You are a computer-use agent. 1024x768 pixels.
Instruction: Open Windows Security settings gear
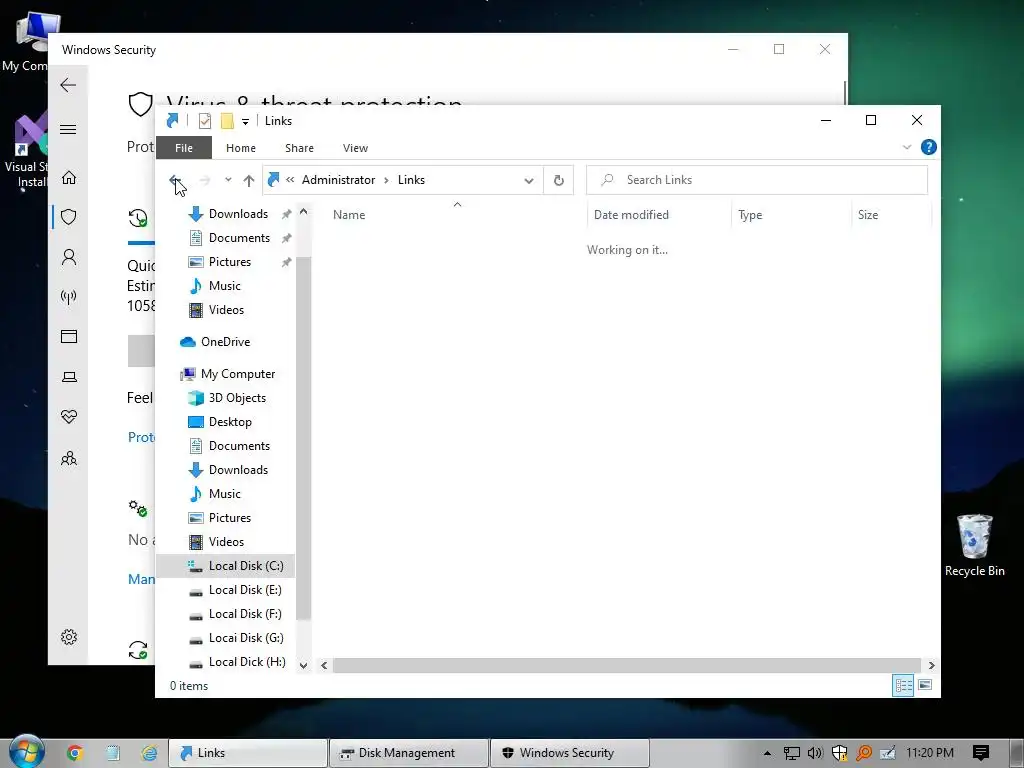[x=69, y=637]
